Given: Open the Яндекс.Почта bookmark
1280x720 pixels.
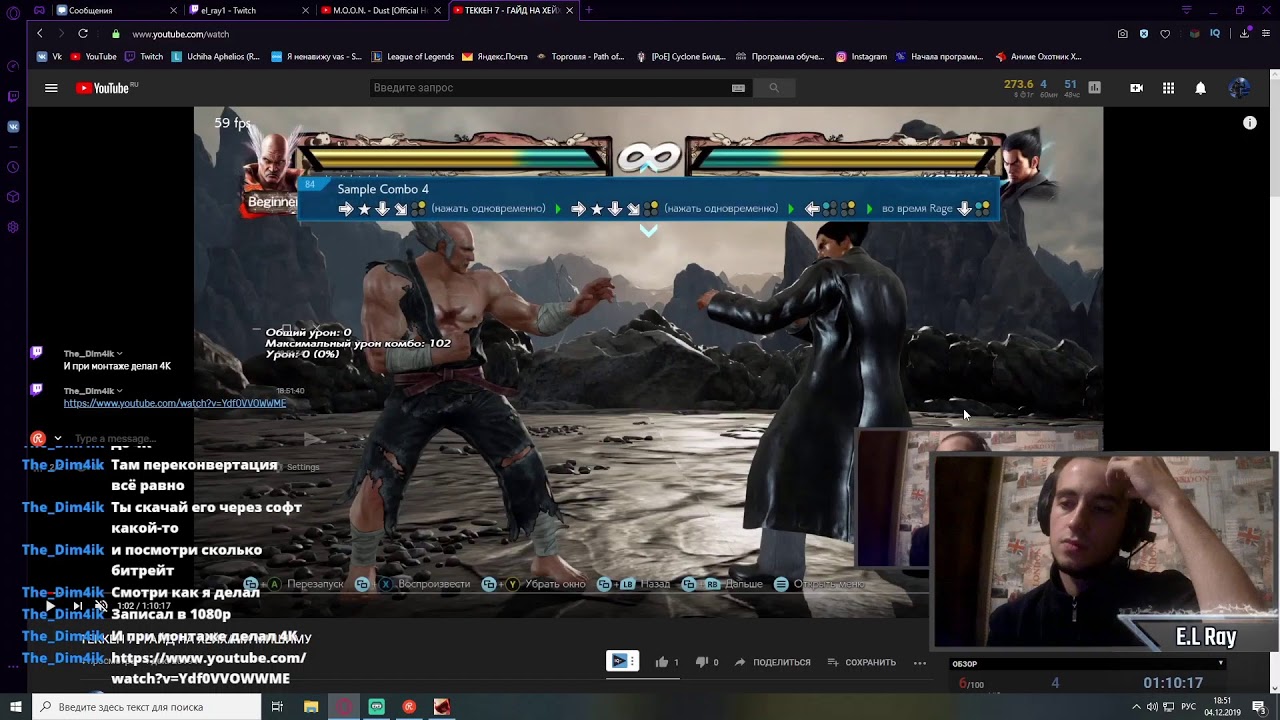Looking at the screenshot, I should (494, 57).
